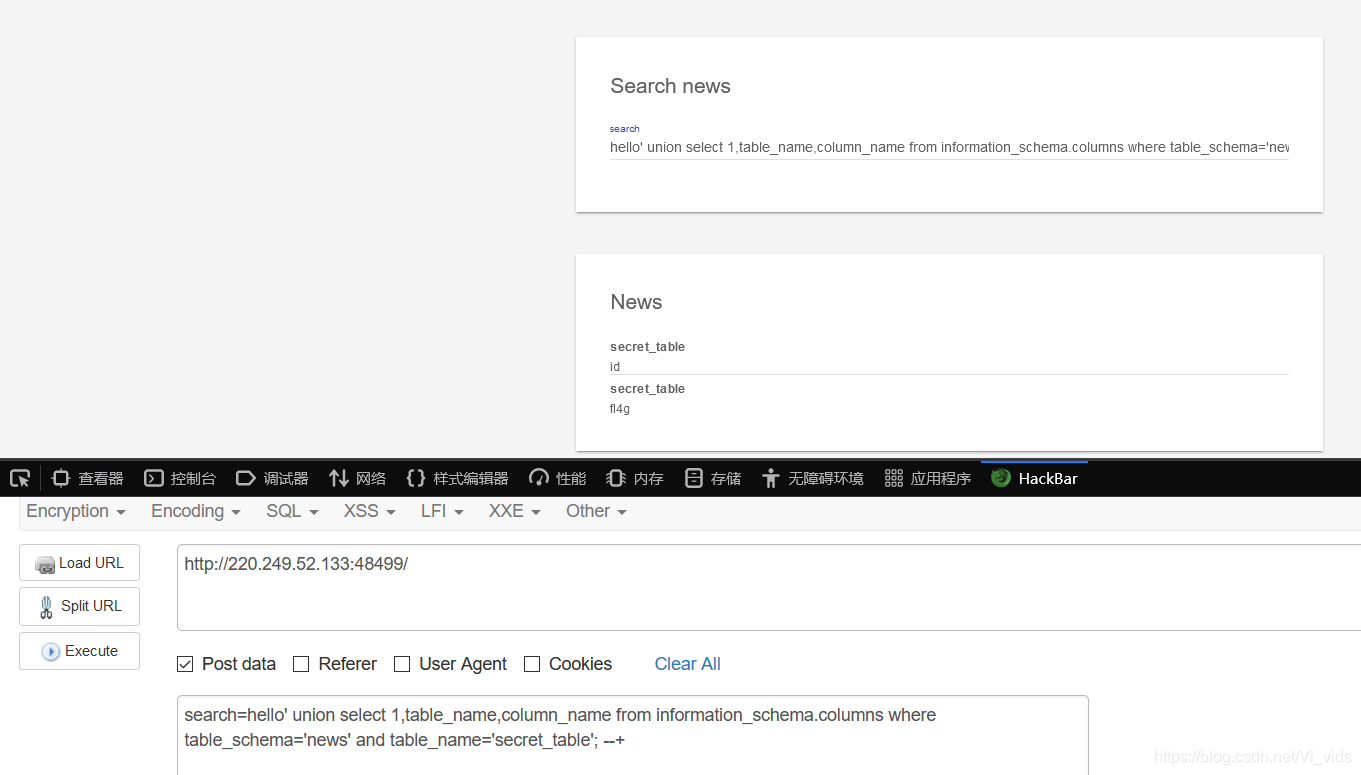Screen dimensions: 1361x775
Task: Click the search news input field
Action: coord(949,147)
